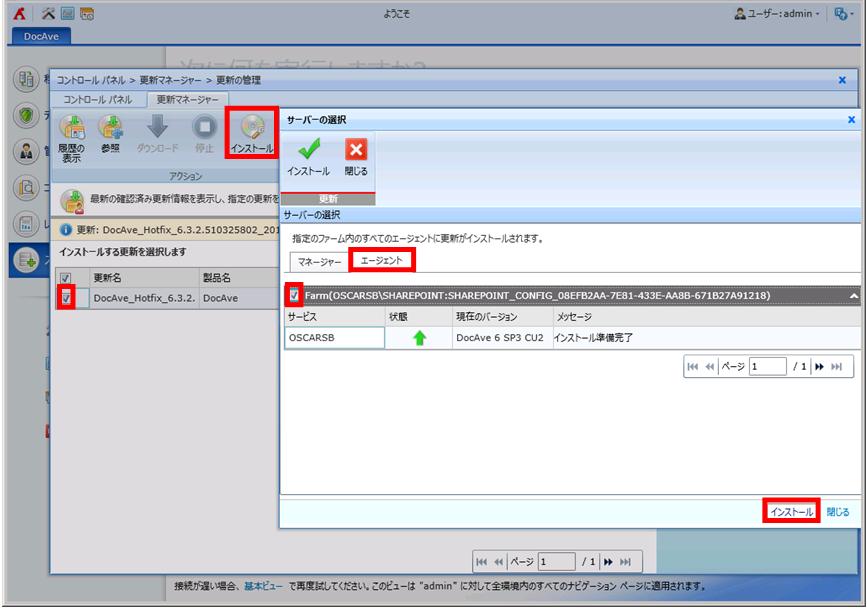Screen dimensions: 867x608
Task: Collapse the Farm section arrow
Action: click(x=854, y=296)
